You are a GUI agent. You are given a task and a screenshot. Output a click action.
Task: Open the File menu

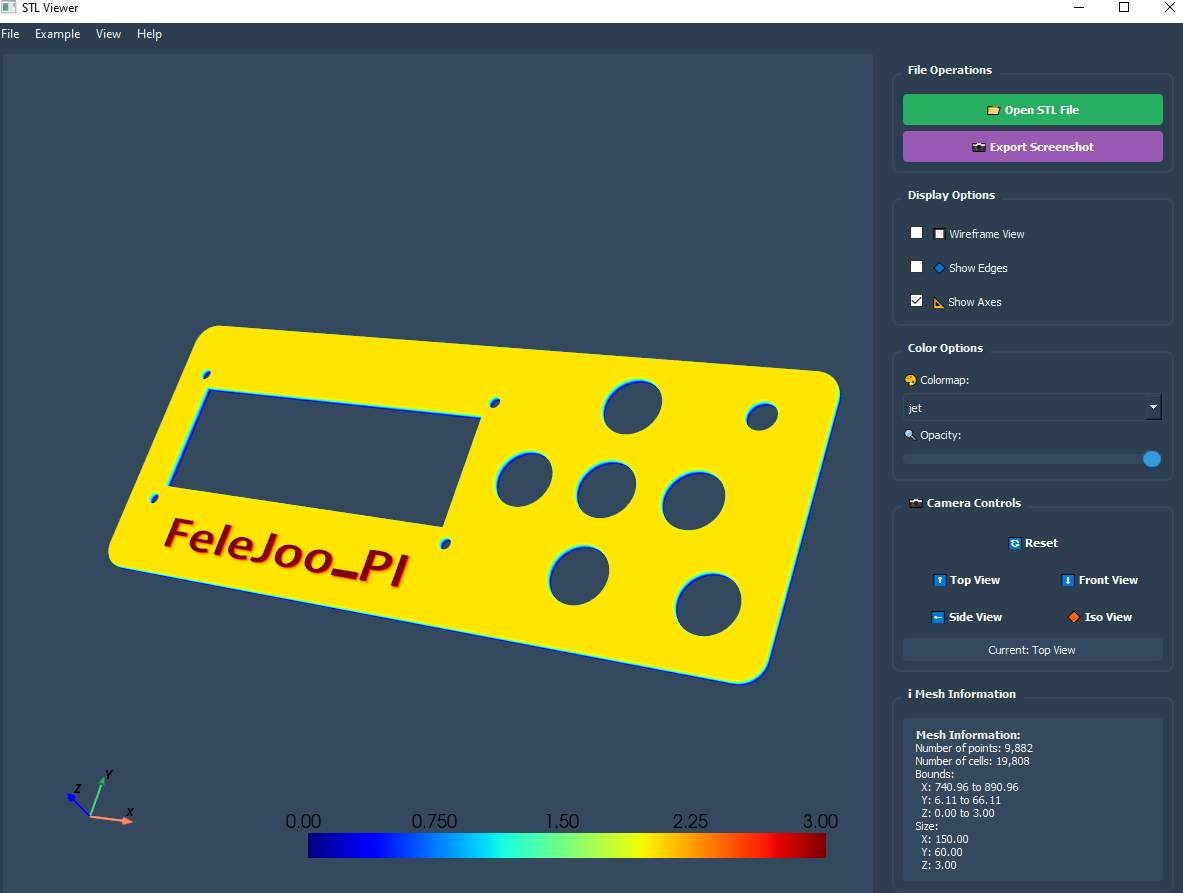(10, 34)
